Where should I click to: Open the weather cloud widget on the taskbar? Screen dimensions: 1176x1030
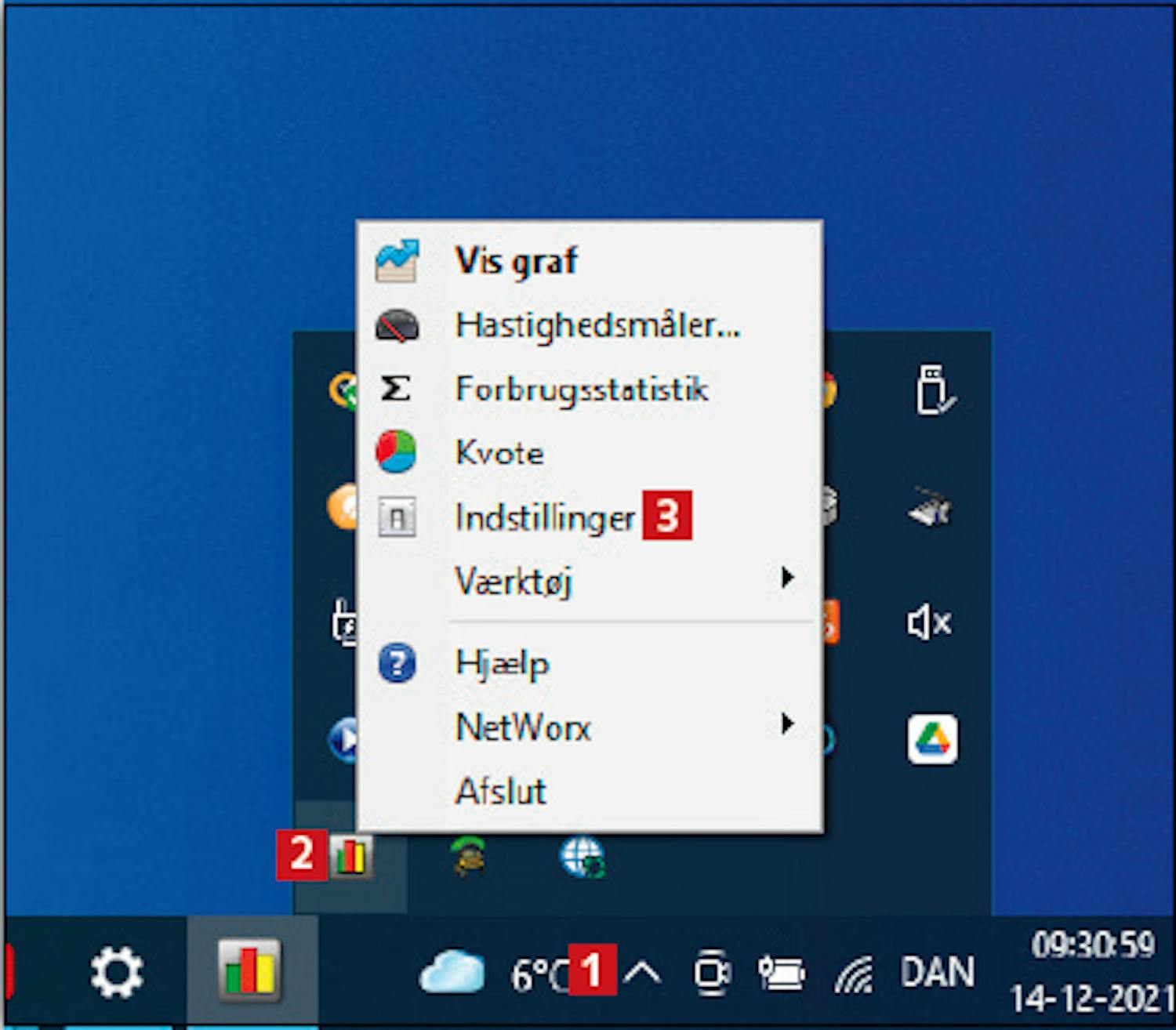pos(452,972)
